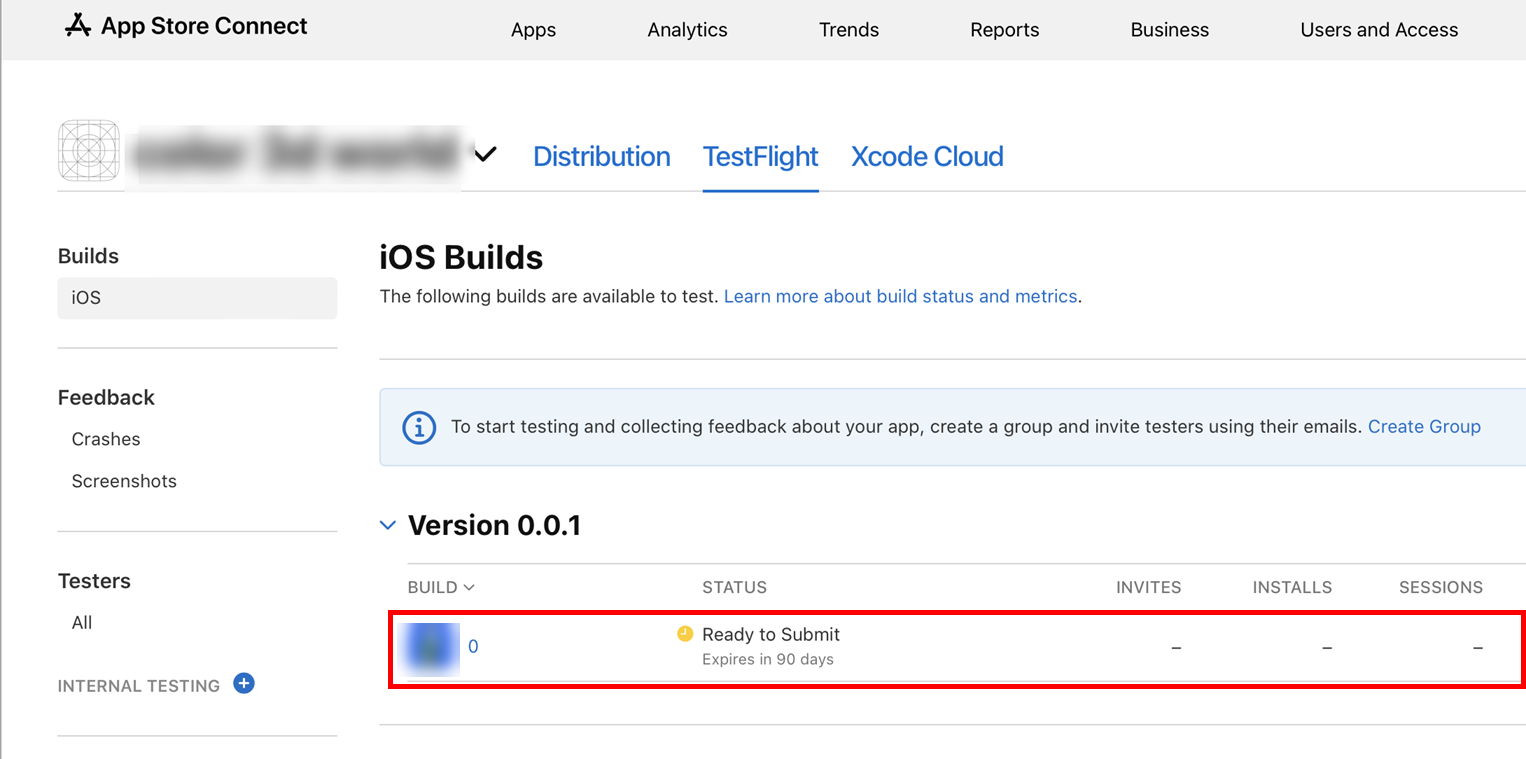
Task: Click the INSTALLS column header
Action: point(1292,587)
